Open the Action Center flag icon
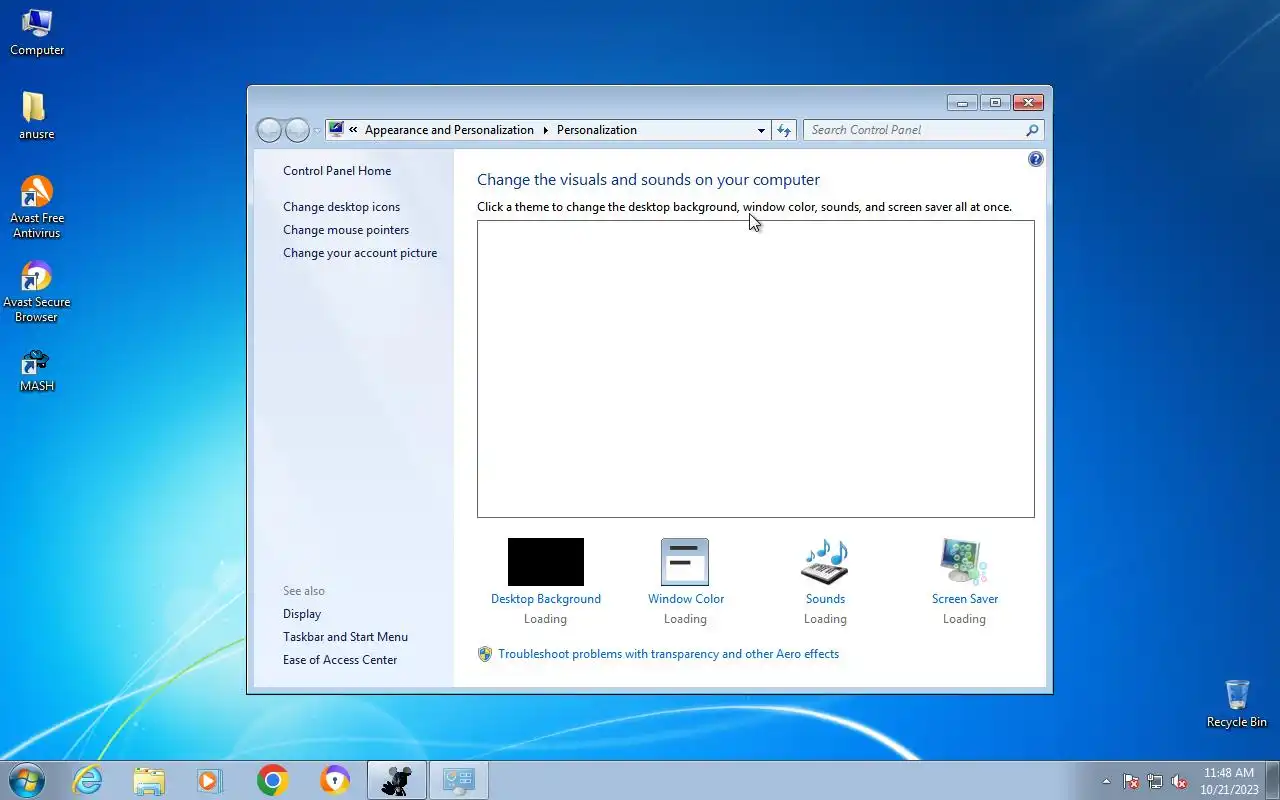This screenshot has height=800, width=1280. (1131, 782)
